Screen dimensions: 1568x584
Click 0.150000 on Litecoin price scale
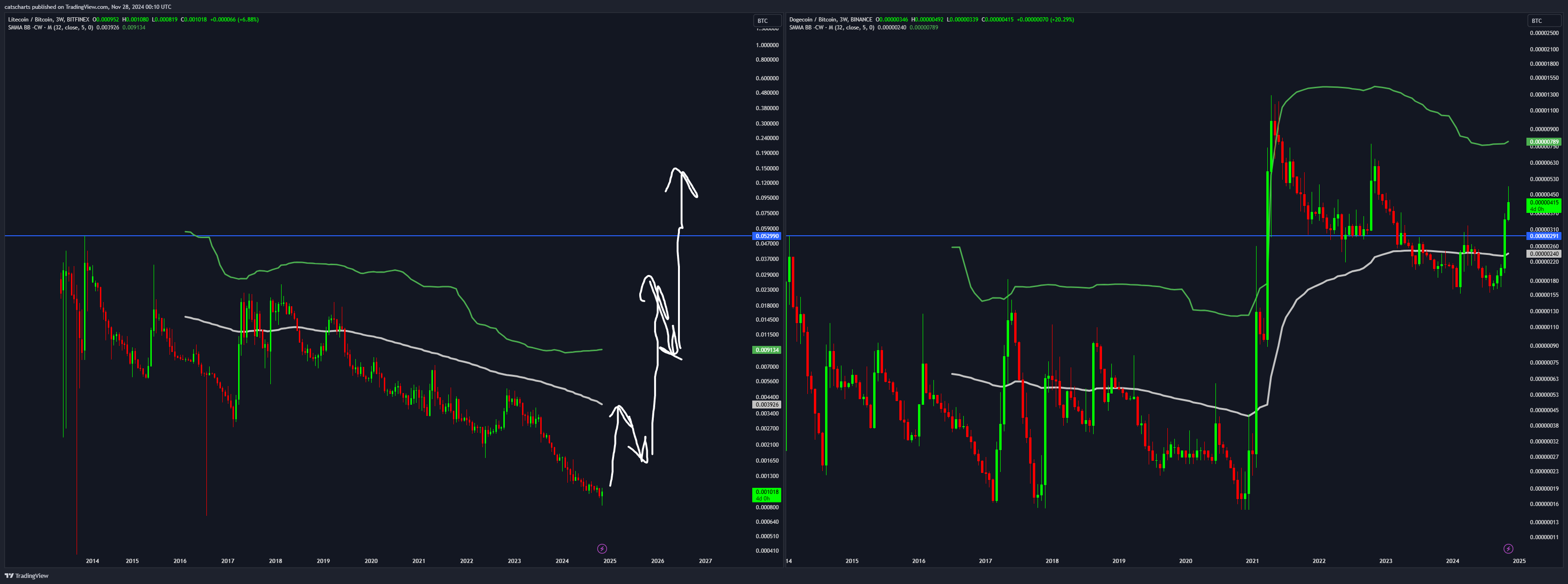(767, 169)
